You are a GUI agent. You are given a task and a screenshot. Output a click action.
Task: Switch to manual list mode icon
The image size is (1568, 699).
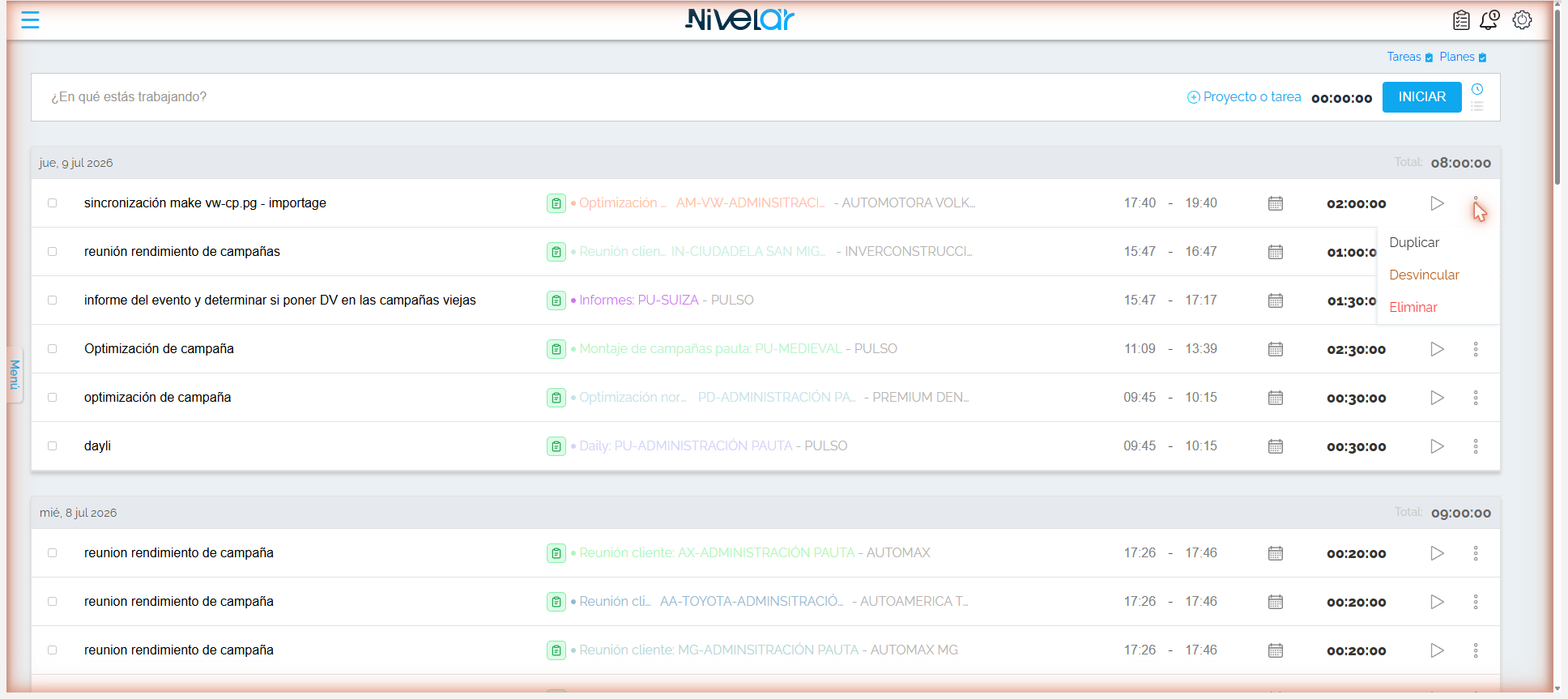pos(1477,106)
